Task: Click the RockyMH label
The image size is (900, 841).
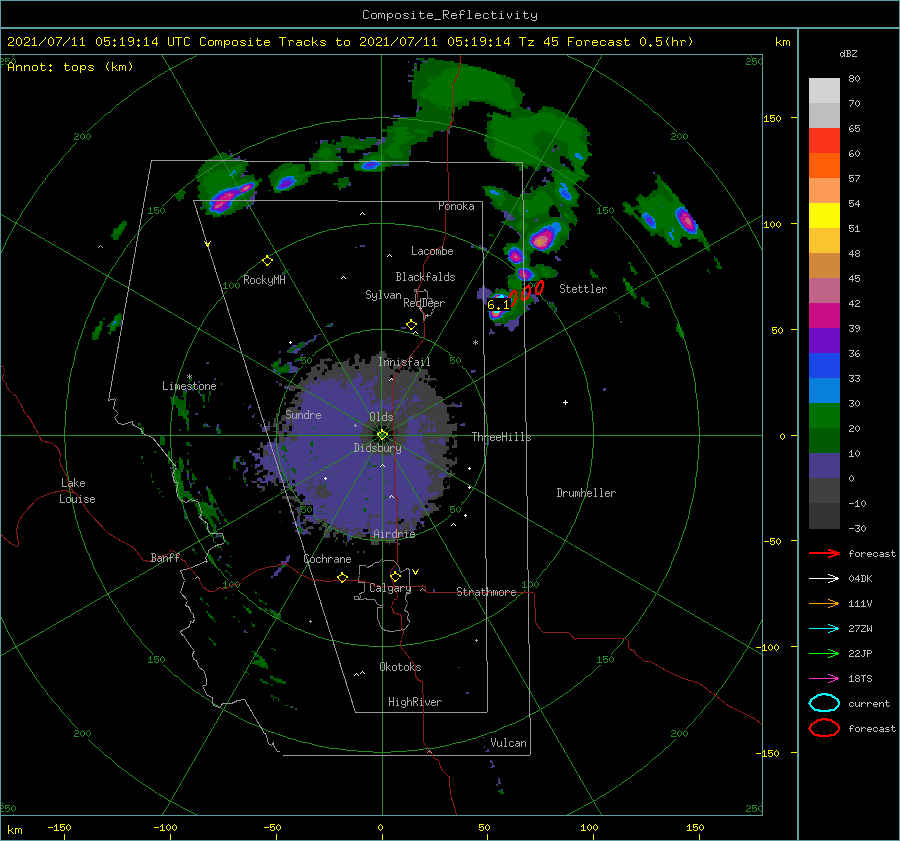Action: coord(264,280)
